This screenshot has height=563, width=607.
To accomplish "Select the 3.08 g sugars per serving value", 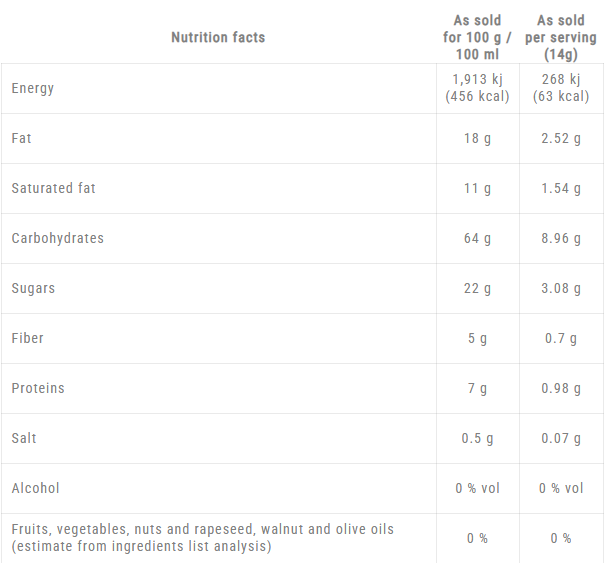I will pyautogui.click(x=560, y=288).
